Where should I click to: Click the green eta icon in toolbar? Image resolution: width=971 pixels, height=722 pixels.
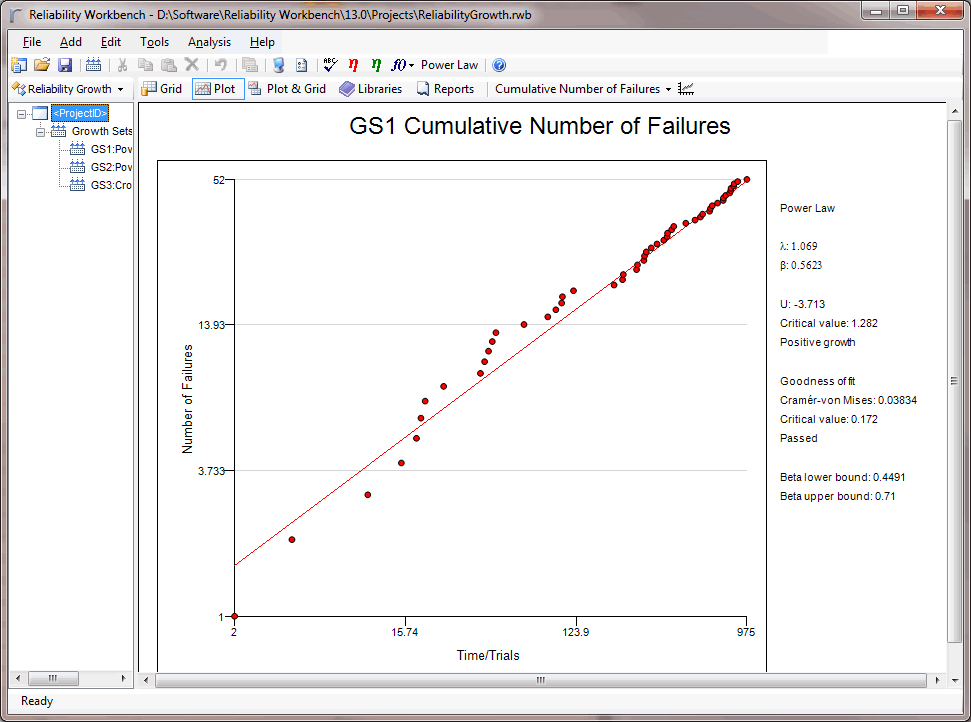point(376,65)
